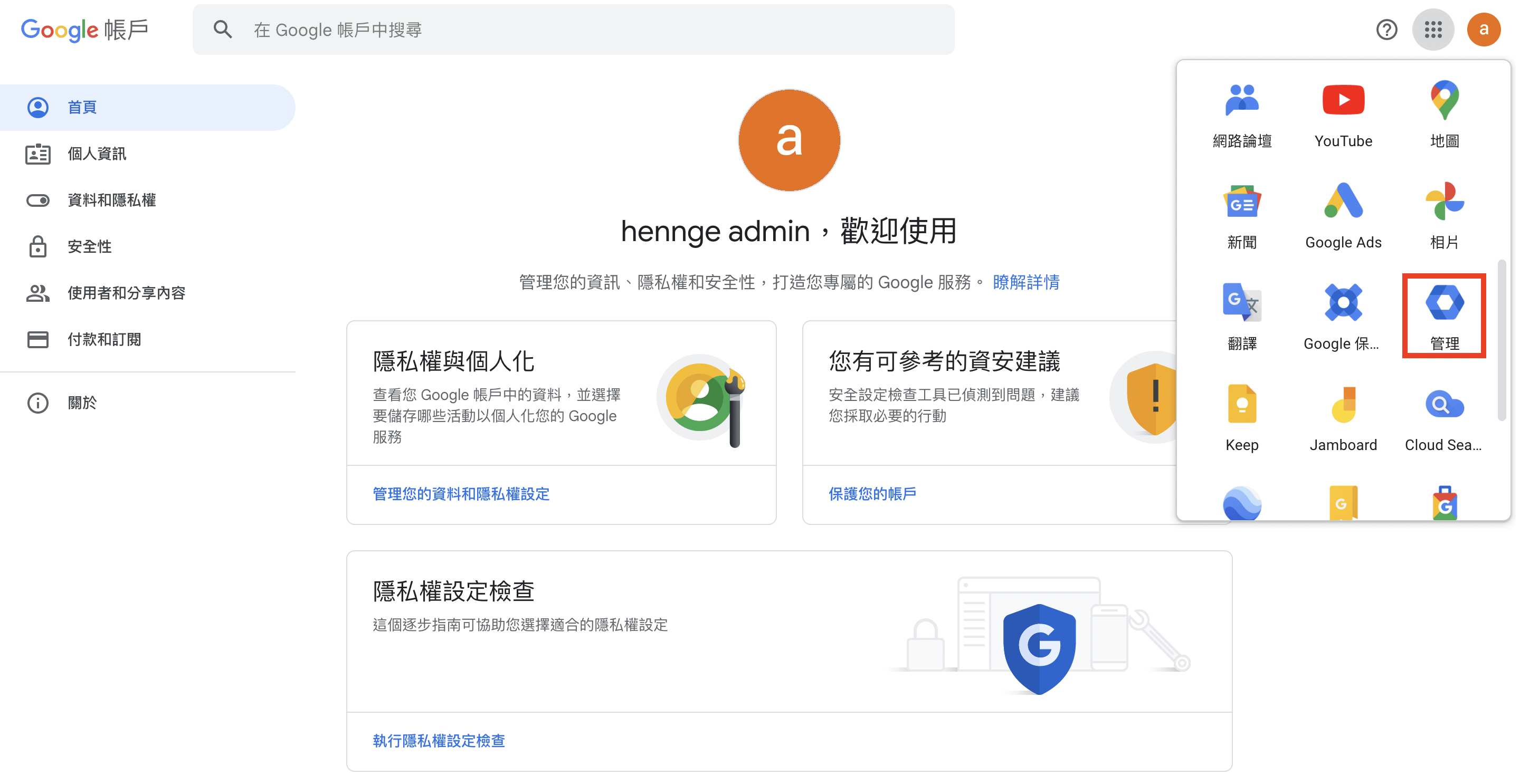Image resolution: width=1520 pixels, height=784 pixels.
Task: Open the 翻譯 Translate app
Action: [x=1241, y=318]
